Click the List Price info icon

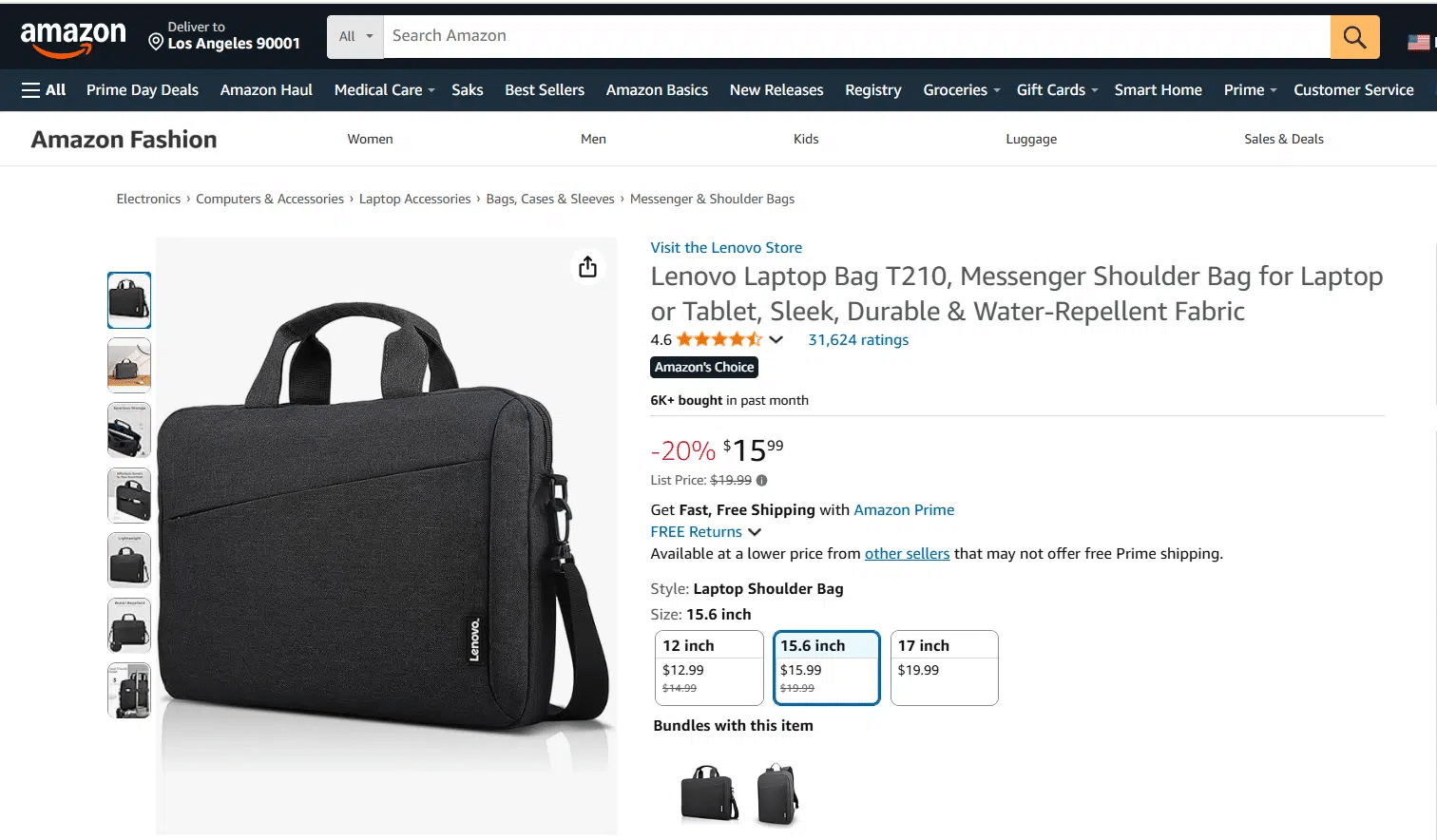(x=761, y=481)
